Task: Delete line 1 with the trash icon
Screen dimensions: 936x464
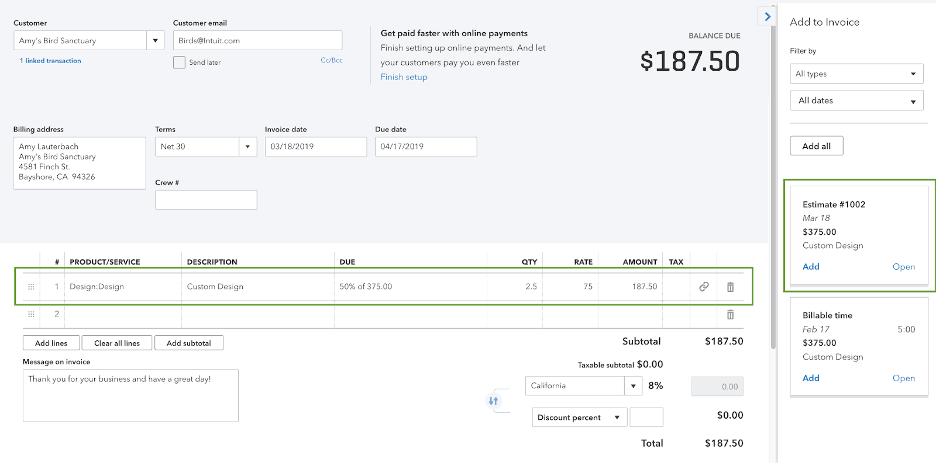Action: click(730, 287)
